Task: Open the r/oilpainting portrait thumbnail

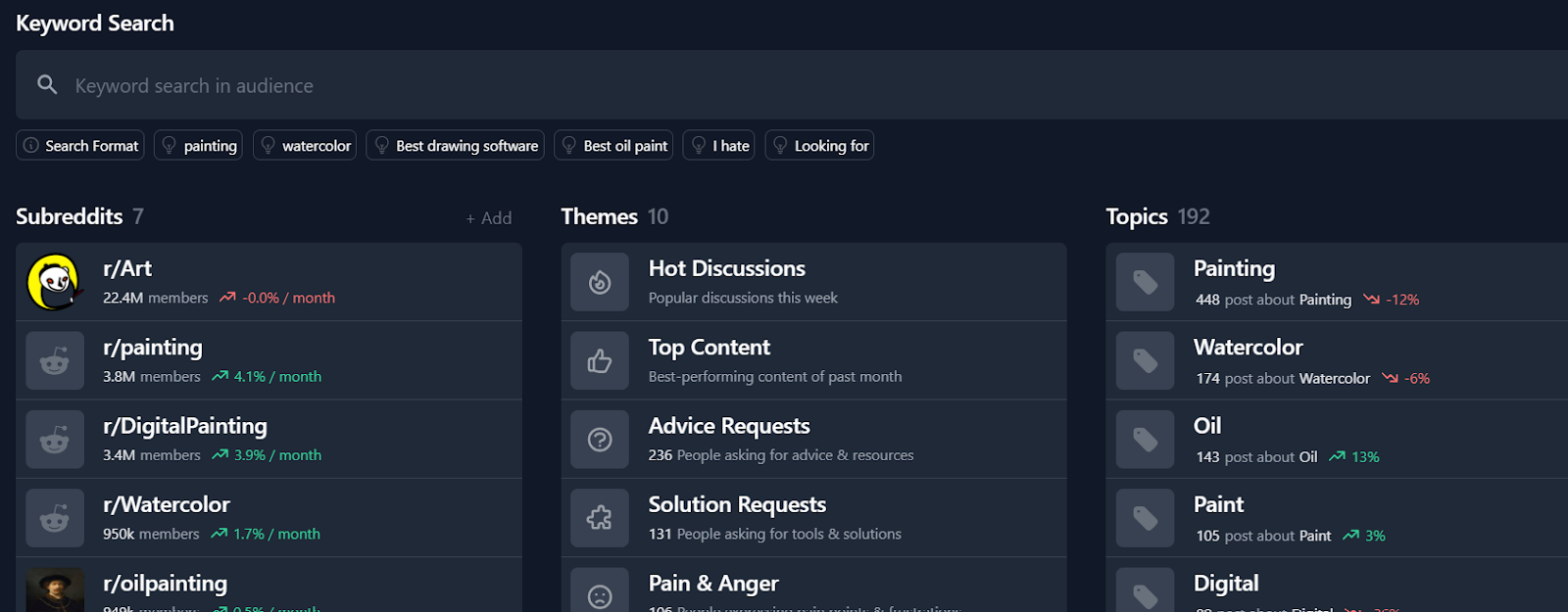Action: tap(55, 590)
